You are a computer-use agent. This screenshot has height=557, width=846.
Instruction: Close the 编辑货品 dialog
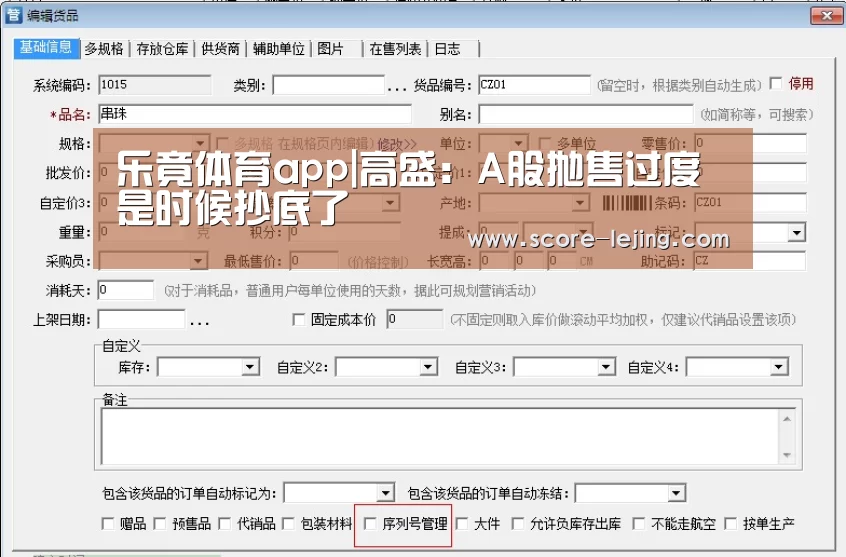(x=826, y=16)
